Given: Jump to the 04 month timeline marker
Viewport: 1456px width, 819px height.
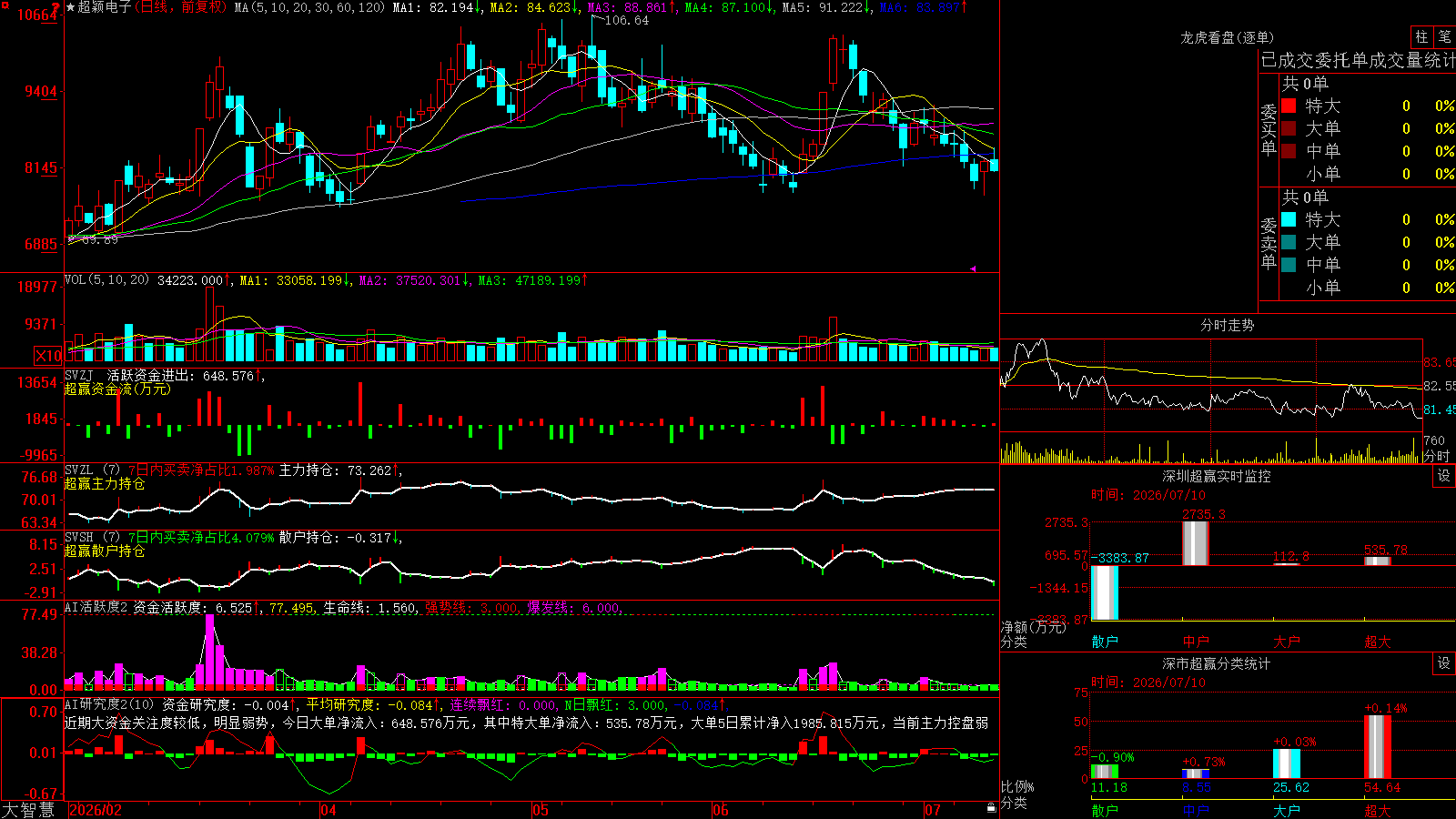Looking at the screenshot, I should click(329, 810).
